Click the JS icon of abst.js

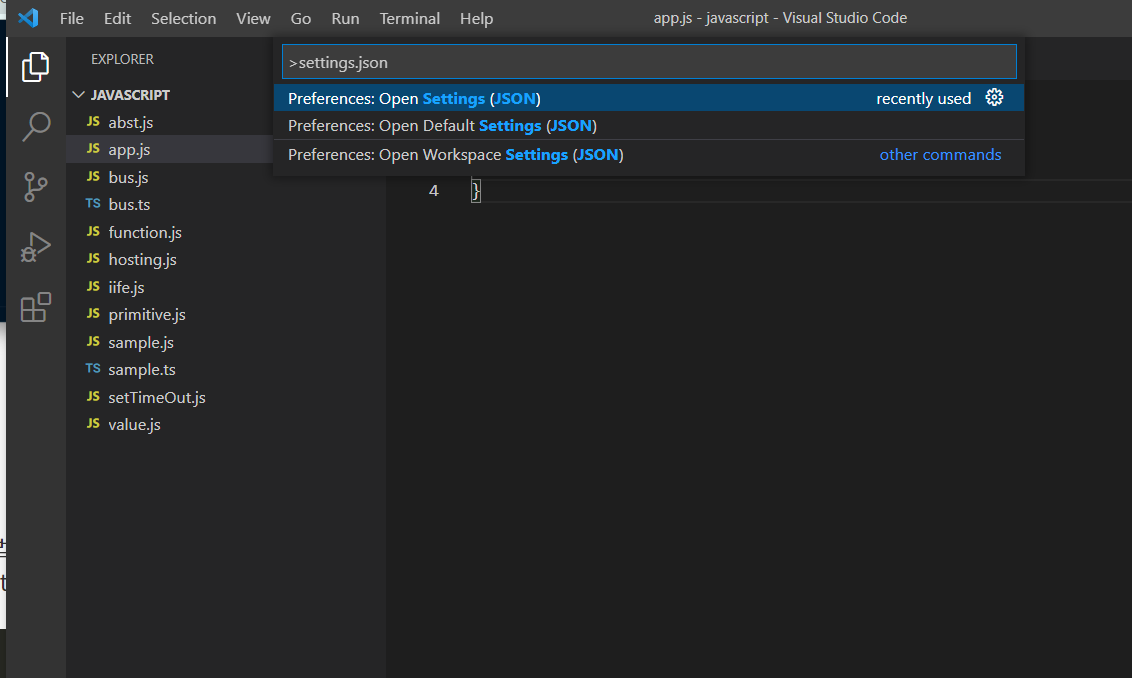click(93, 121)
